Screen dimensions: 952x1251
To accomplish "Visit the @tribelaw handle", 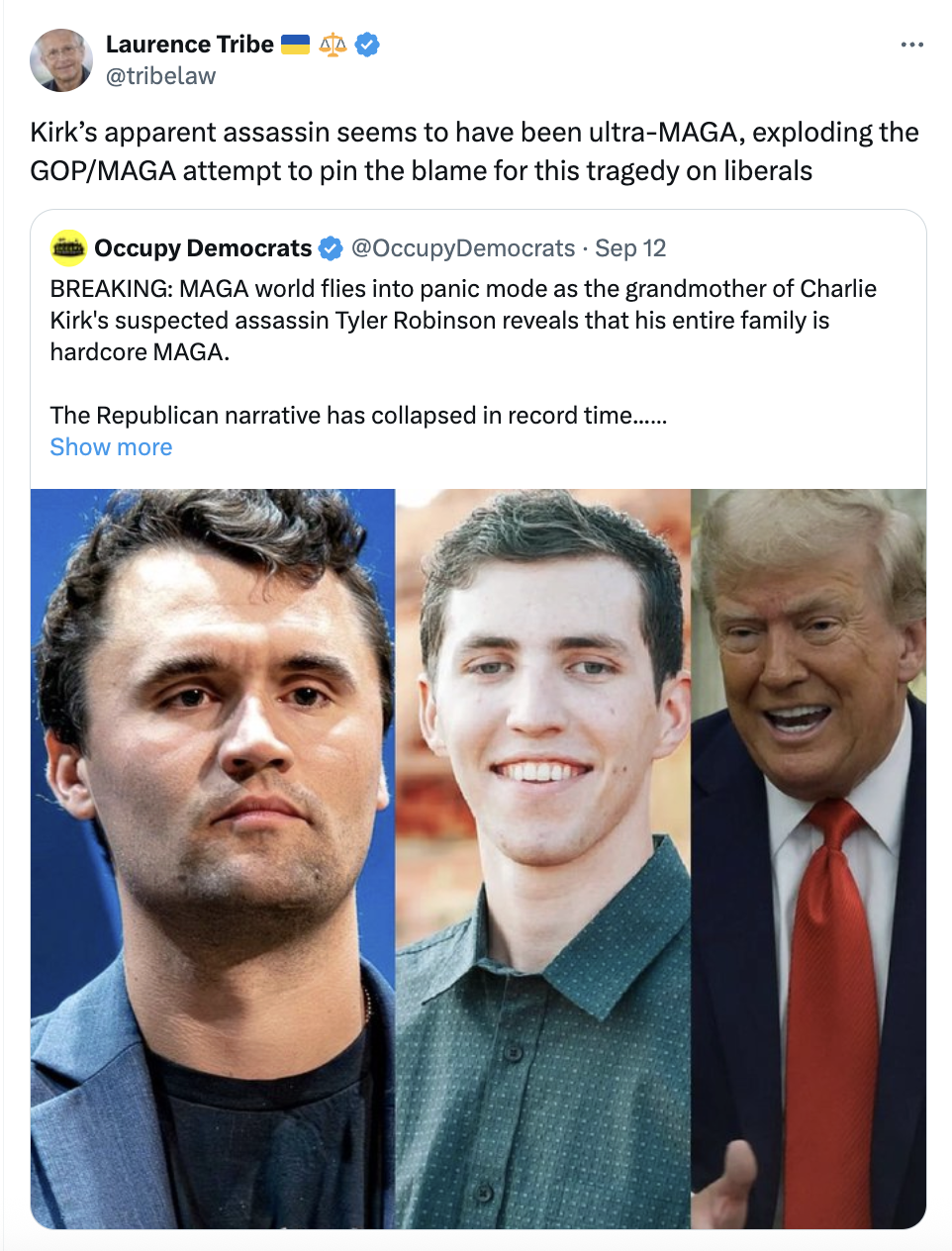I will 160,76.
